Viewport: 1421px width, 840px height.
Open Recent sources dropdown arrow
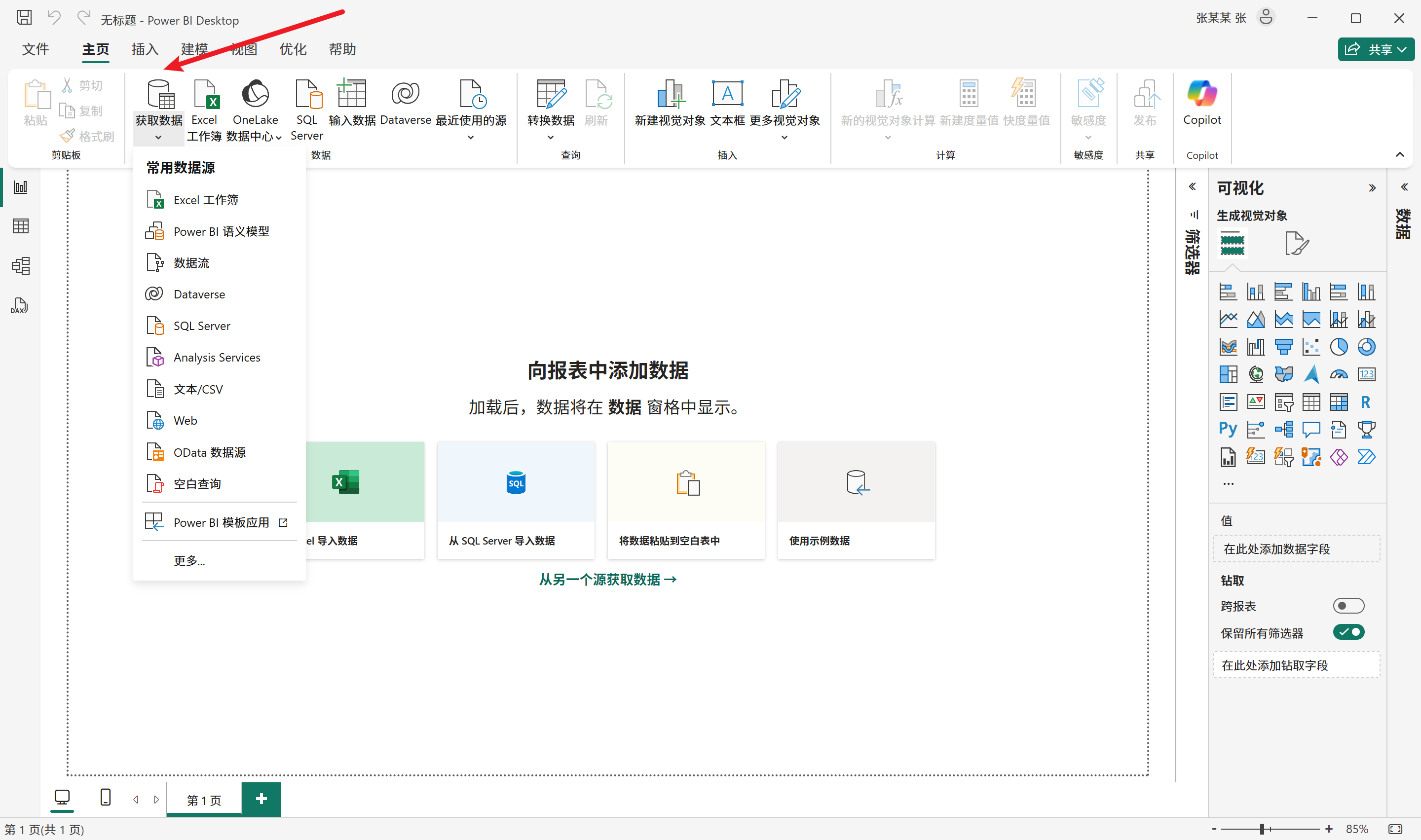470,137
